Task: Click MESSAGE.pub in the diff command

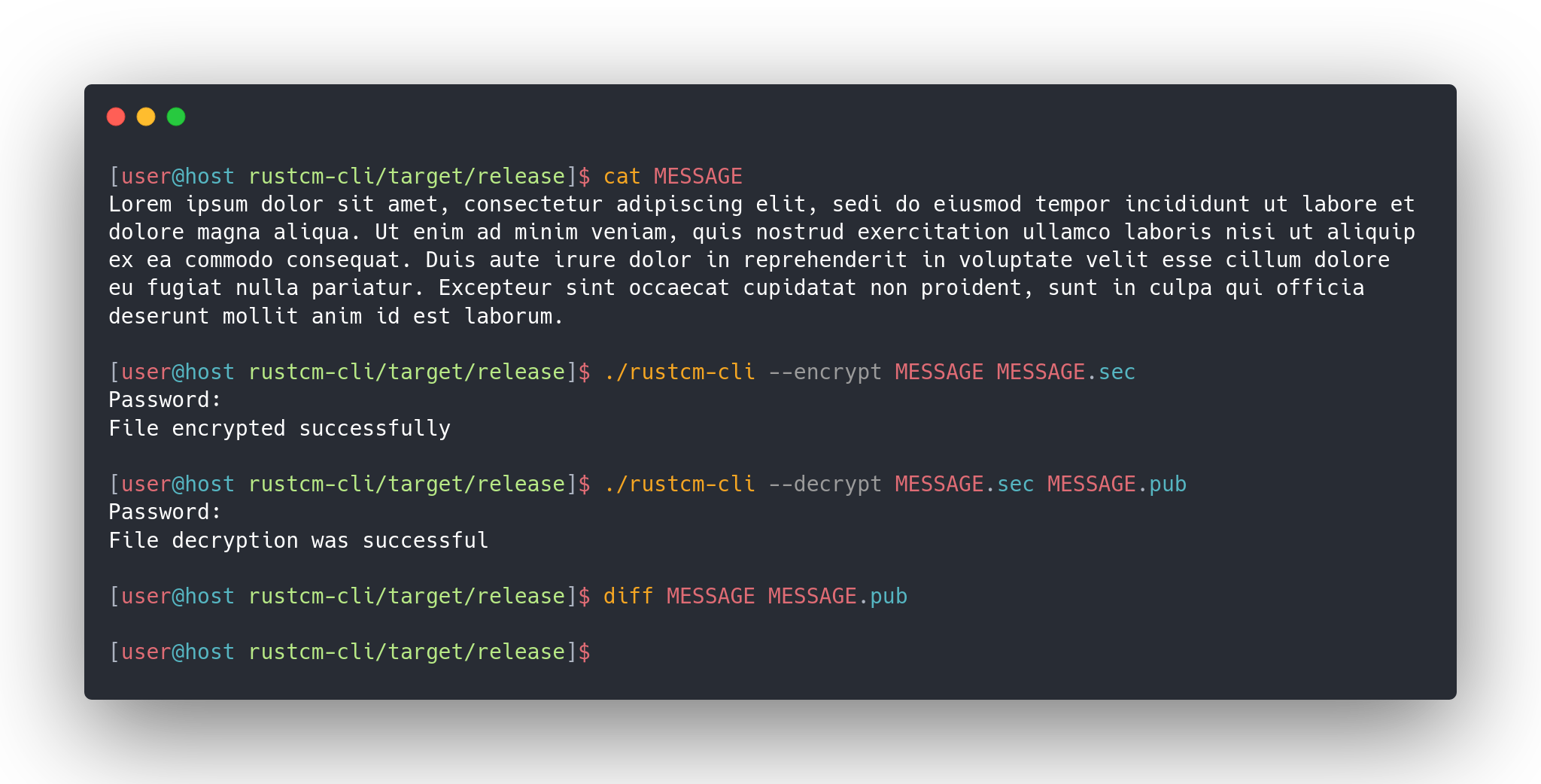Action: coord(837,596)
